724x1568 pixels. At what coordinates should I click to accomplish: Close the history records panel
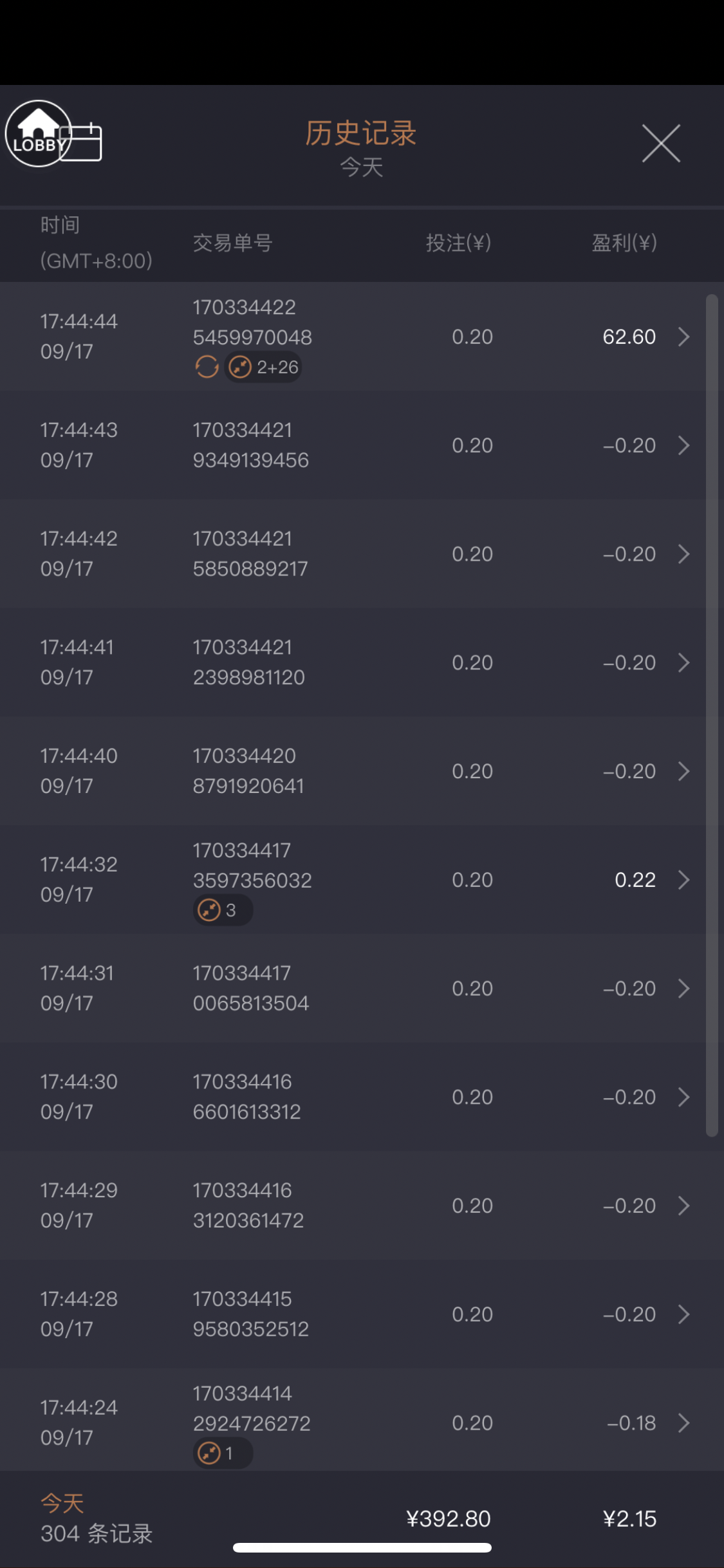(661, 143)
